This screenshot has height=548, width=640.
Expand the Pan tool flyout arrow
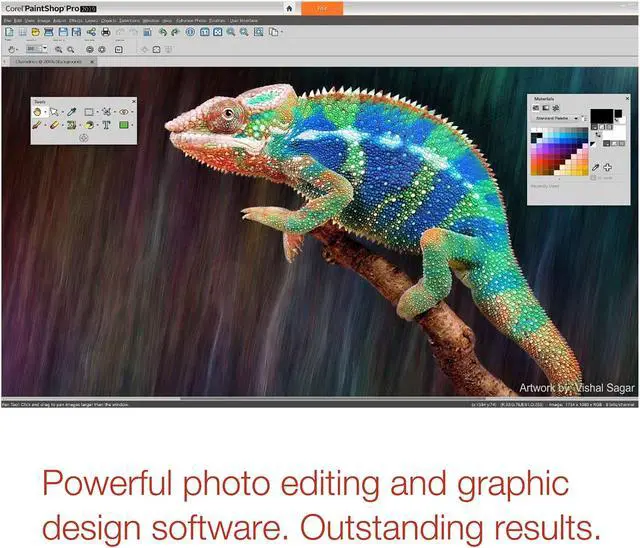(x=45, y=112)
